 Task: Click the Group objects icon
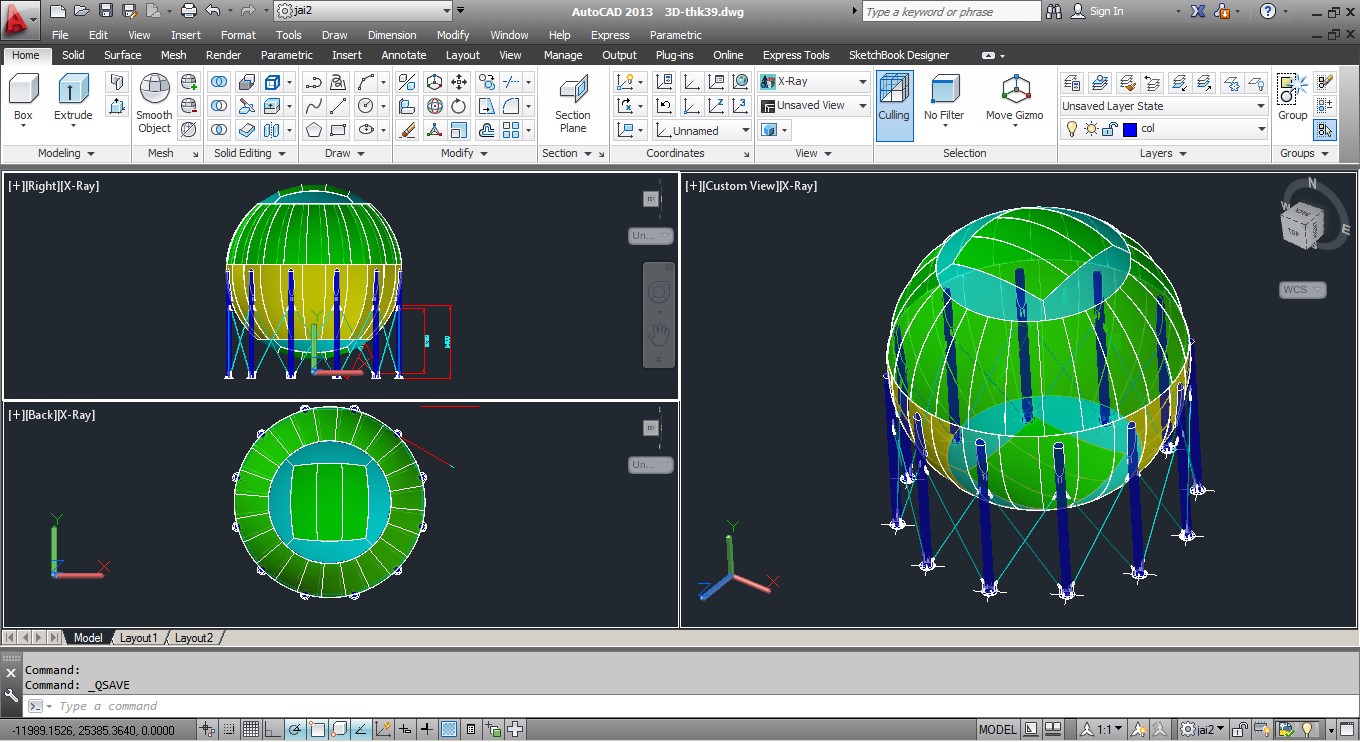click(x=1292, y=97)
